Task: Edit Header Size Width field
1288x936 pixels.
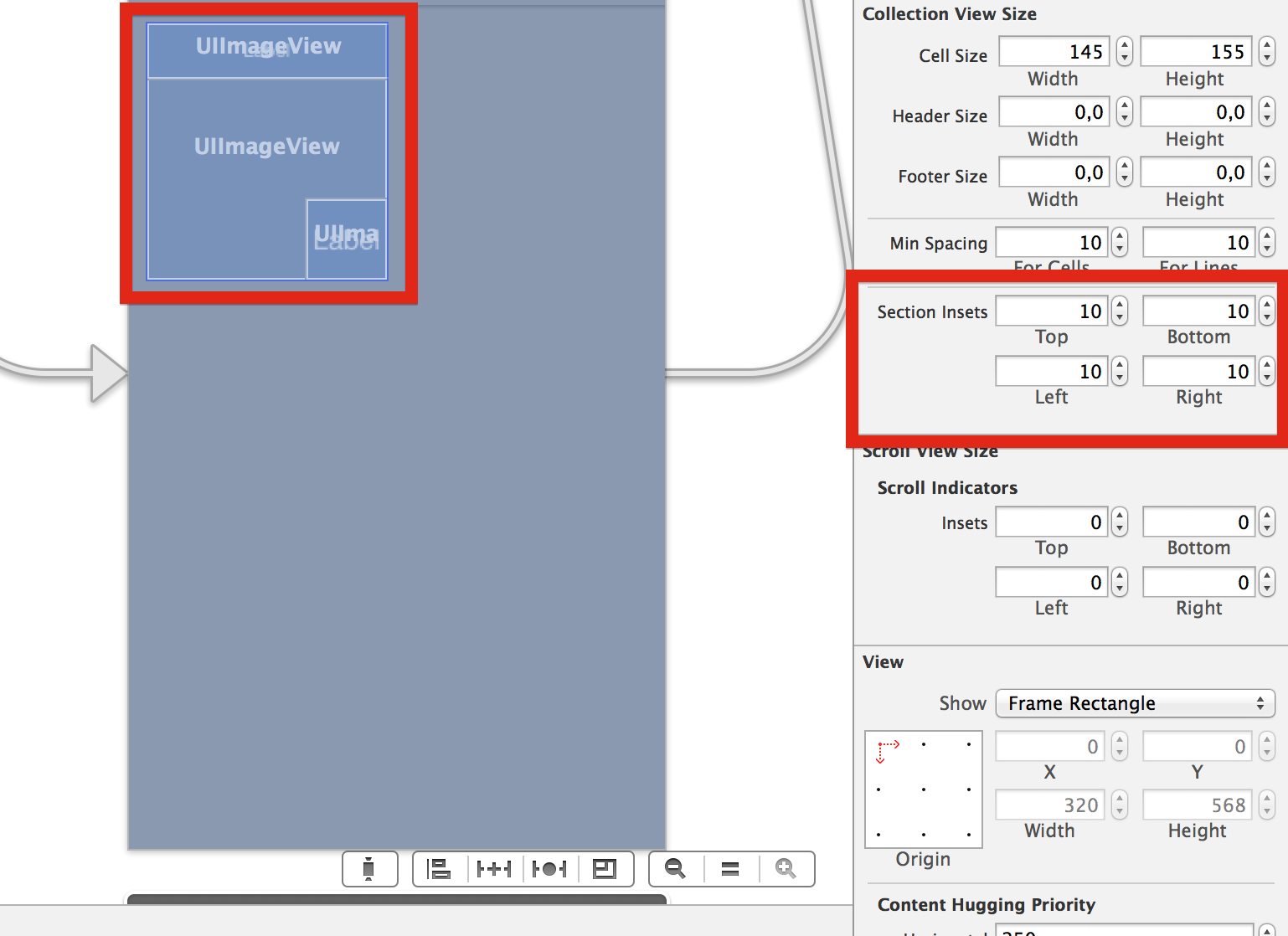Action: 1054,112
